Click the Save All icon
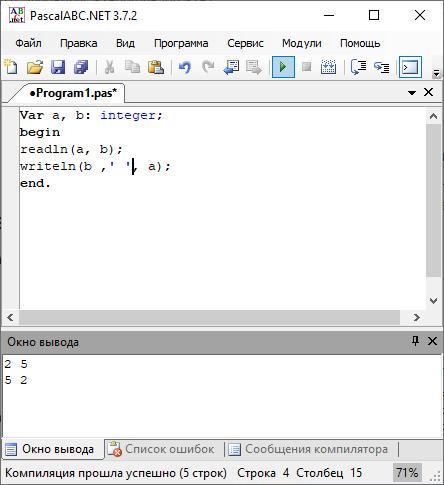 click(x=81, y=67)
